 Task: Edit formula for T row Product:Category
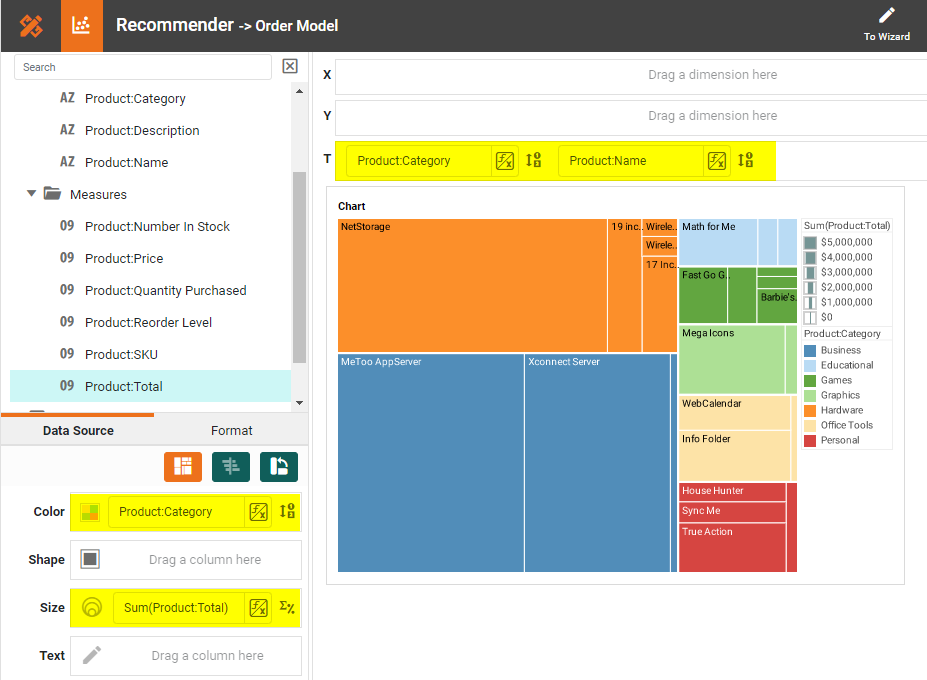(x=505, y=161)
